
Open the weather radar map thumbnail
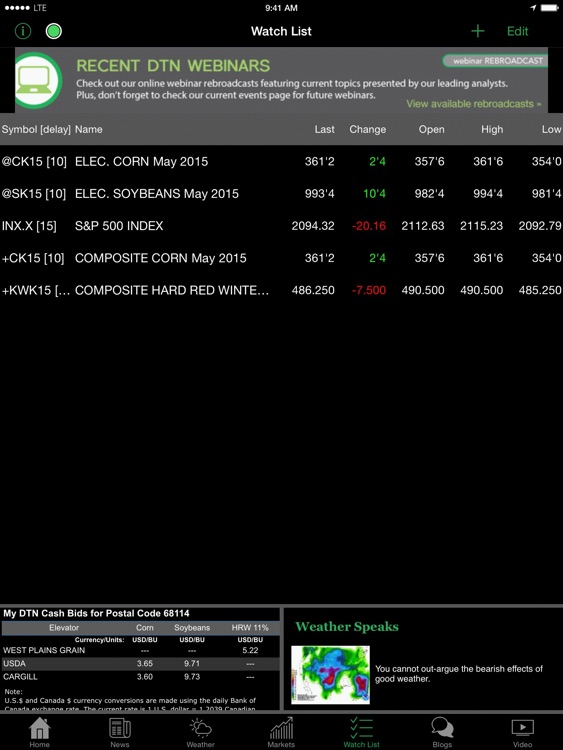point(330,674)
